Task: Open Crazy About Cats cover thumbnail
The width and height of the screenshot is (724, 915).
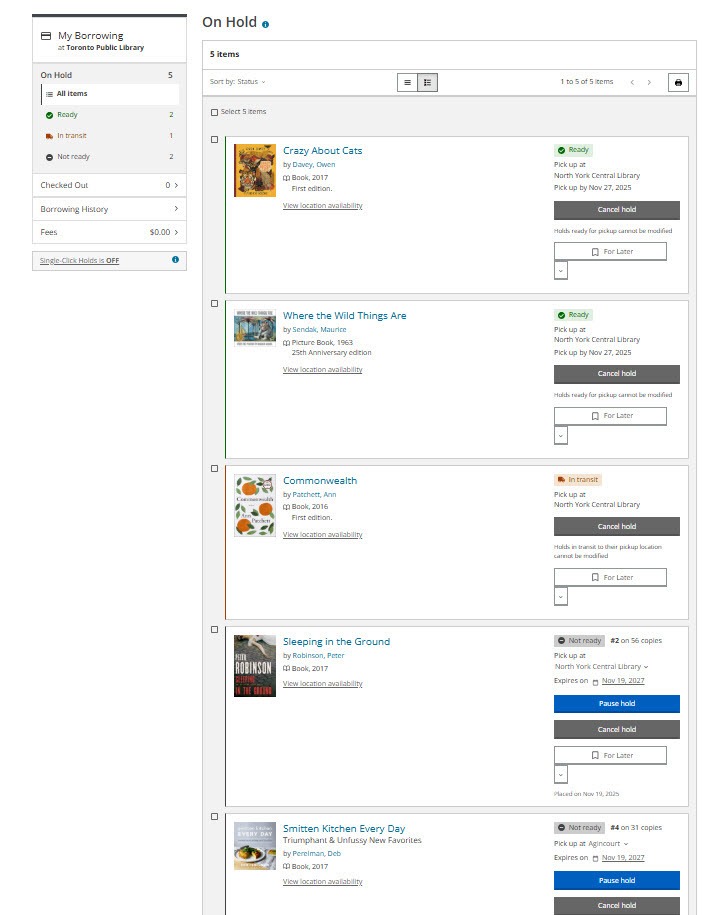Action: point(255,170)
